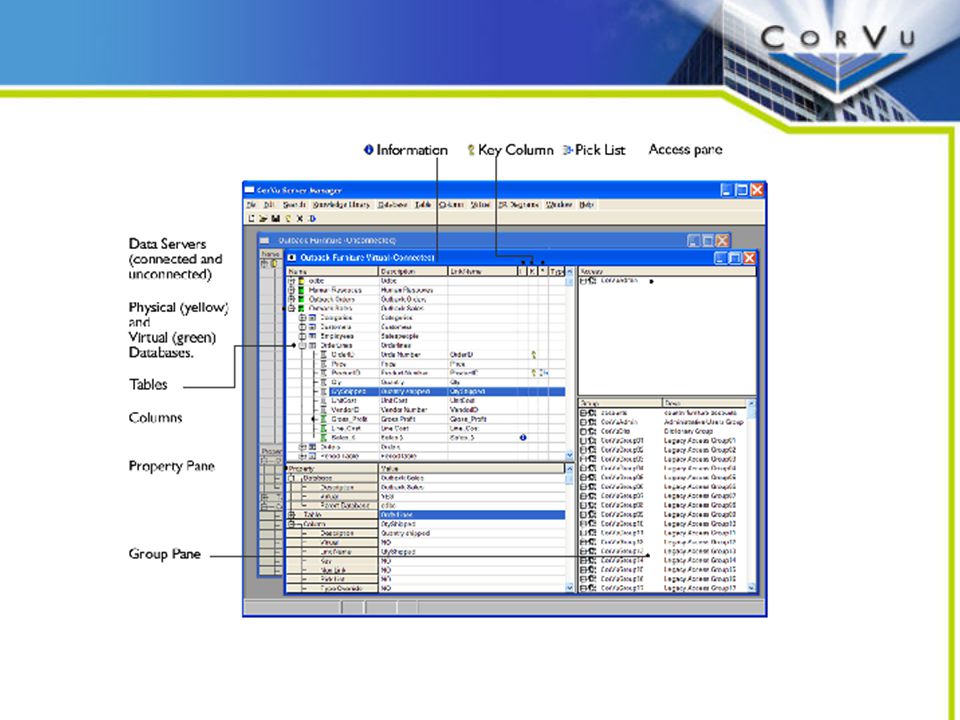The image size is (960, 720).
Task: Open the ER Diagrams menu
Action: [x=519, y=204]
